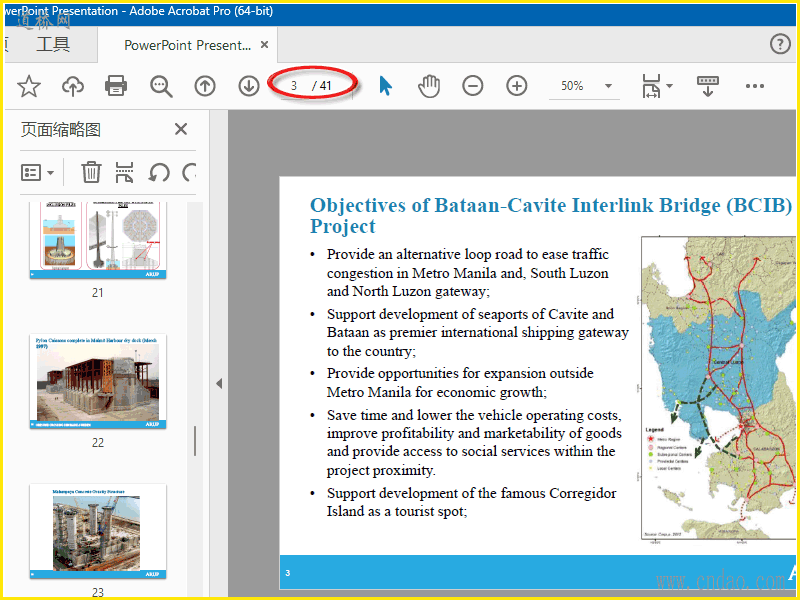This screenshot has height=600, width=800.
Task: Activate the selection arrow tool
Action: [385, 86]
